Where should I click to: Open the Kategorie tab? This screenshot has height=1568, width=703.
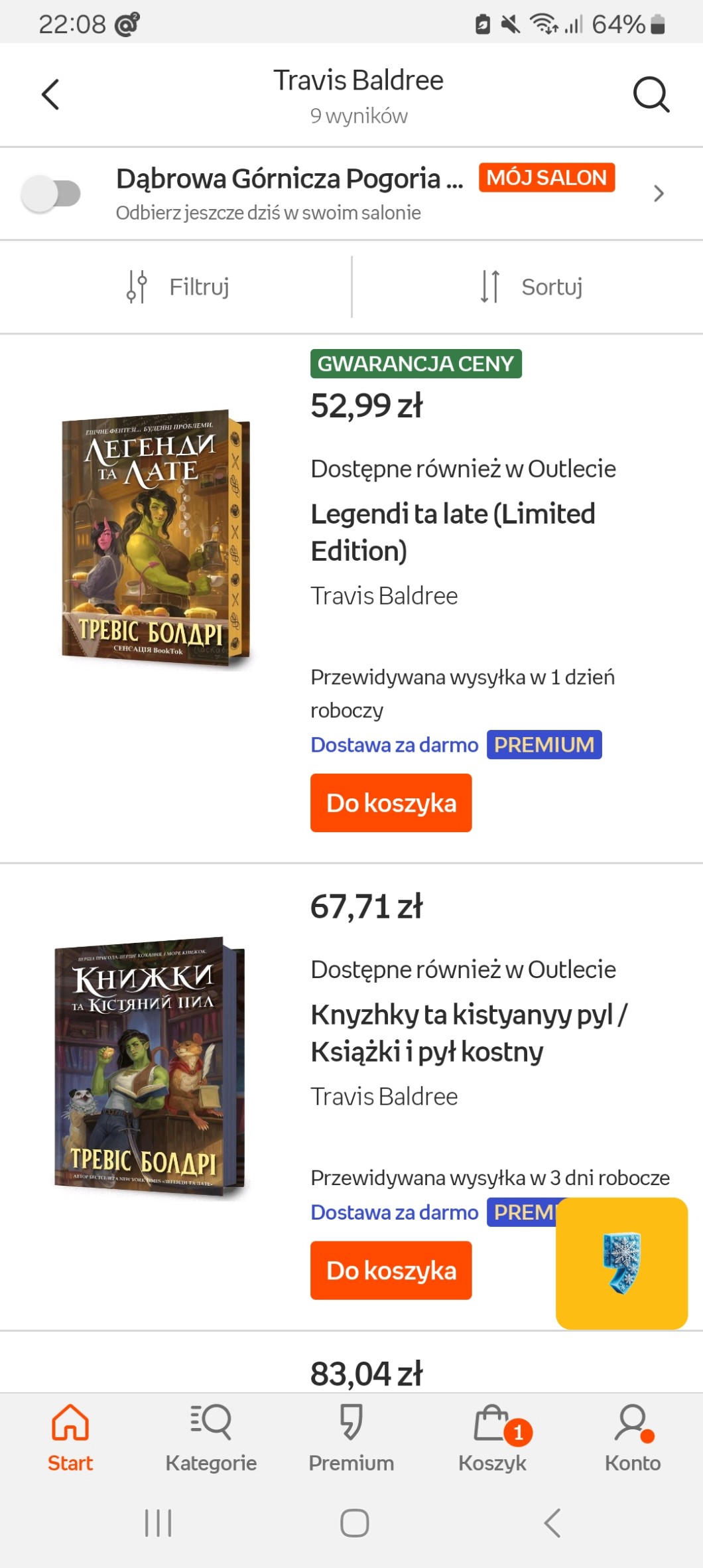(211, 1437)
